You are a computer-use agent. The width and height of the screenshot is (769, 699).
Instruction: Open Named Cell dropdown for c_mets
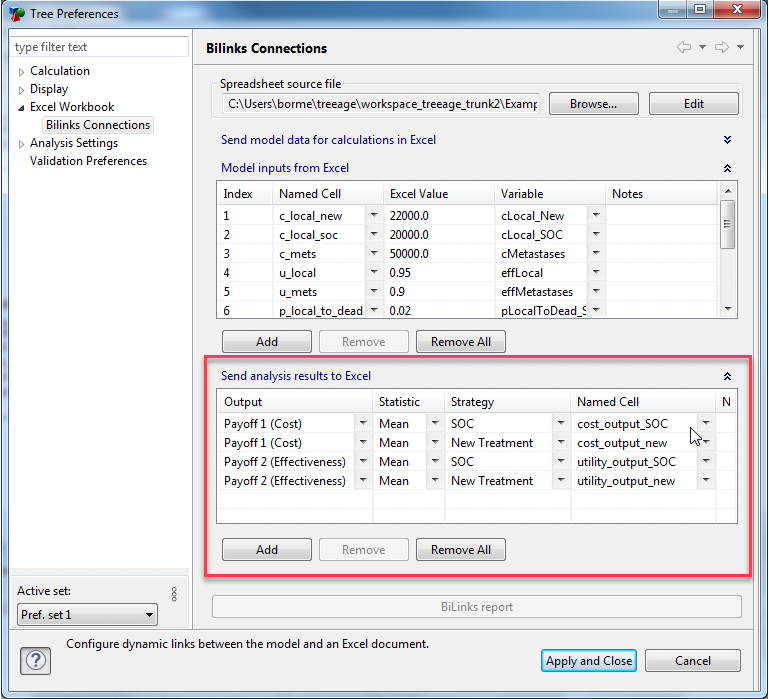[x=374, y=253]
